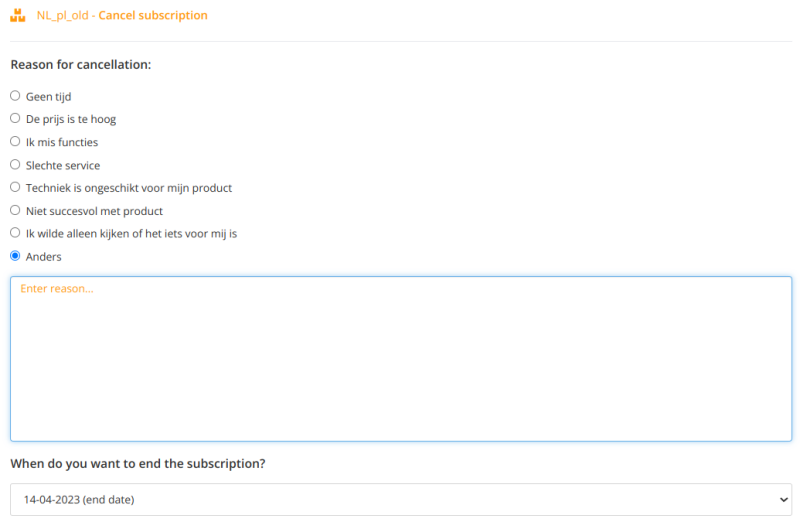
Task: Focus the 'Enter reason...' text area
Action: (400, 358)
